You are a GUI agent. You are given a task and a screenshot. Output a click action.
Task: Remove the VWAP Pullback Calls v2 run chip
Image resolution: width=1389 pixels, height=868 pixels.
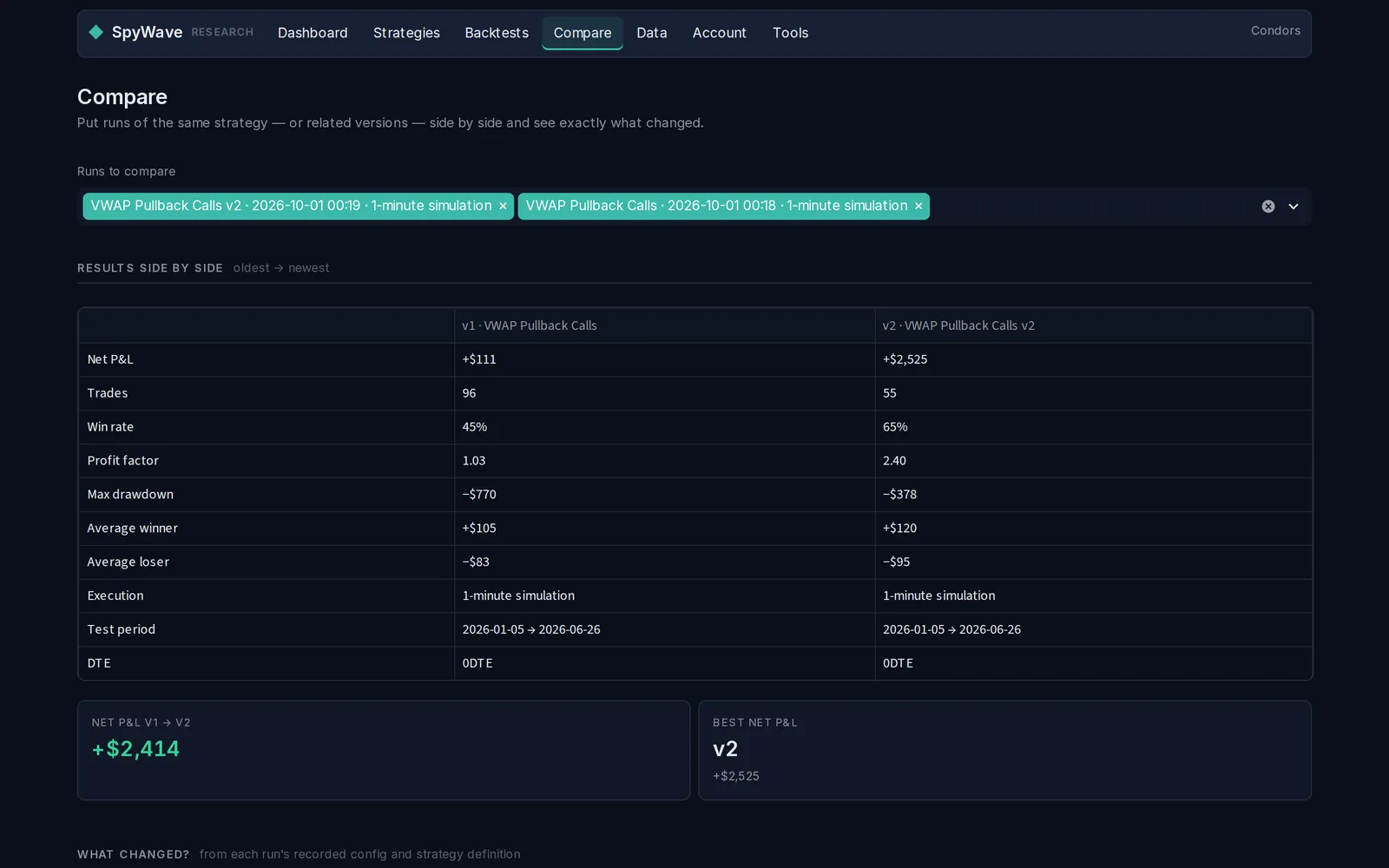[503, 207]
